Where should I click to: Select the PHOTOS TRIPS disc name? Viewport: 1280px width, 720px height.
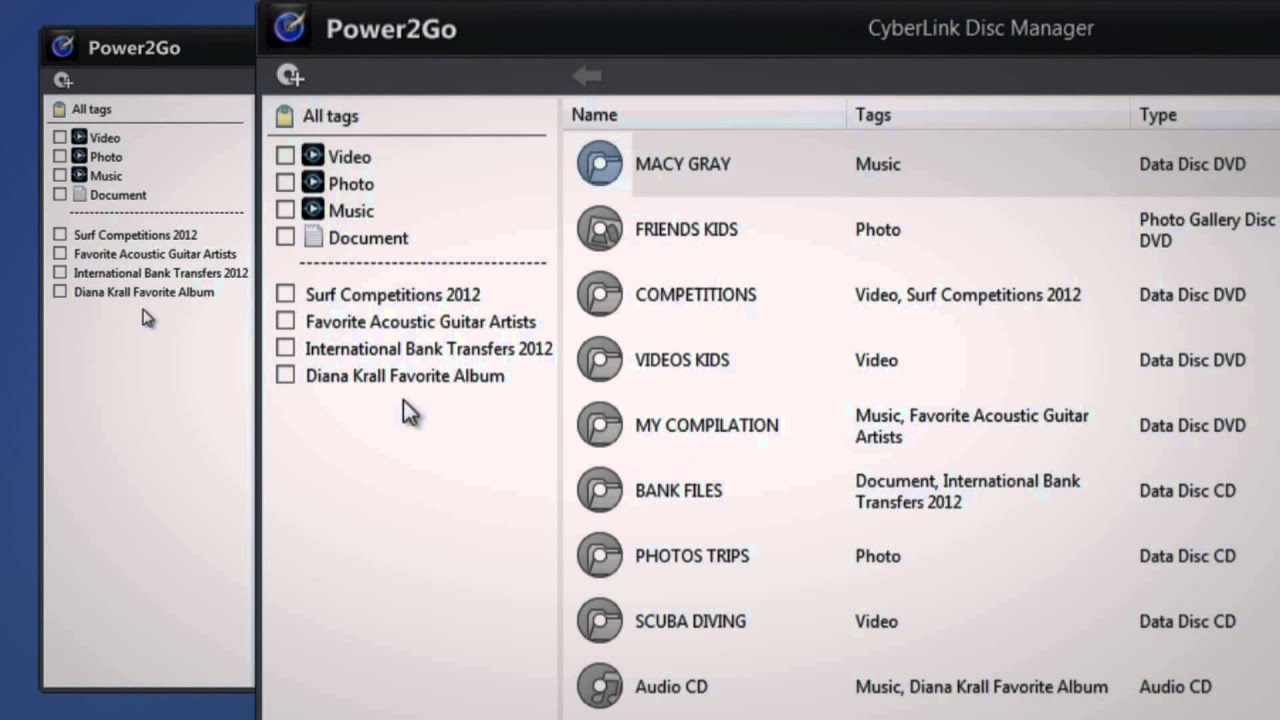pos(692,556)
